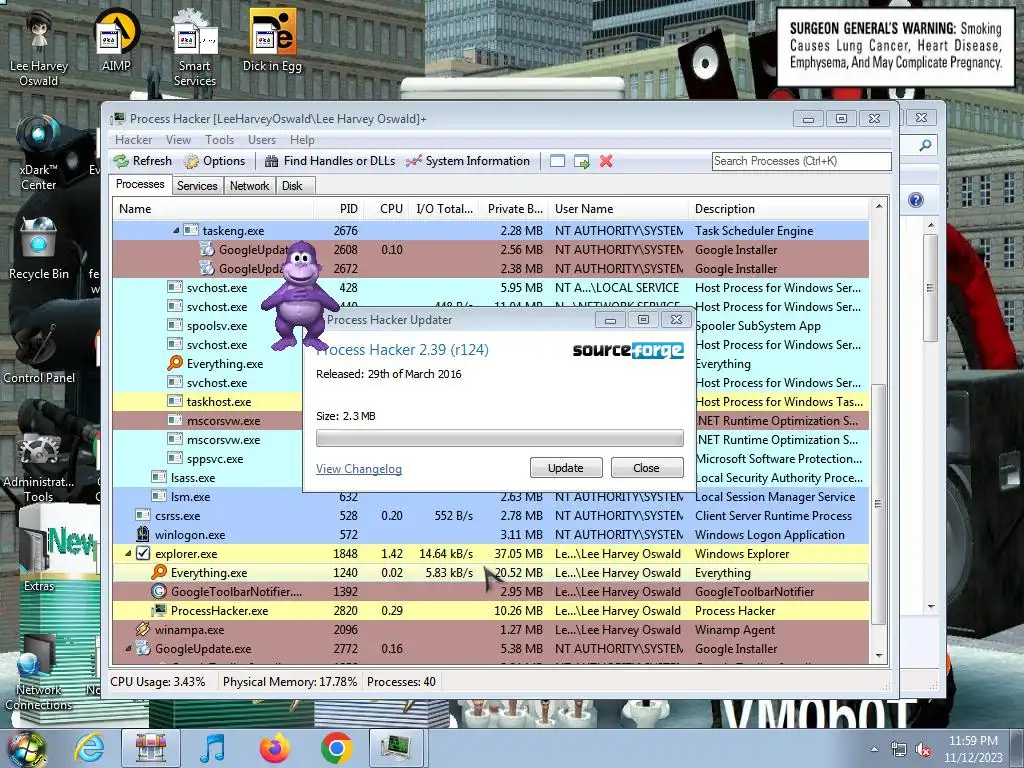Sort by the Private Bytes column header
This screenshot has height=768, width=1024.
point(513,209)
